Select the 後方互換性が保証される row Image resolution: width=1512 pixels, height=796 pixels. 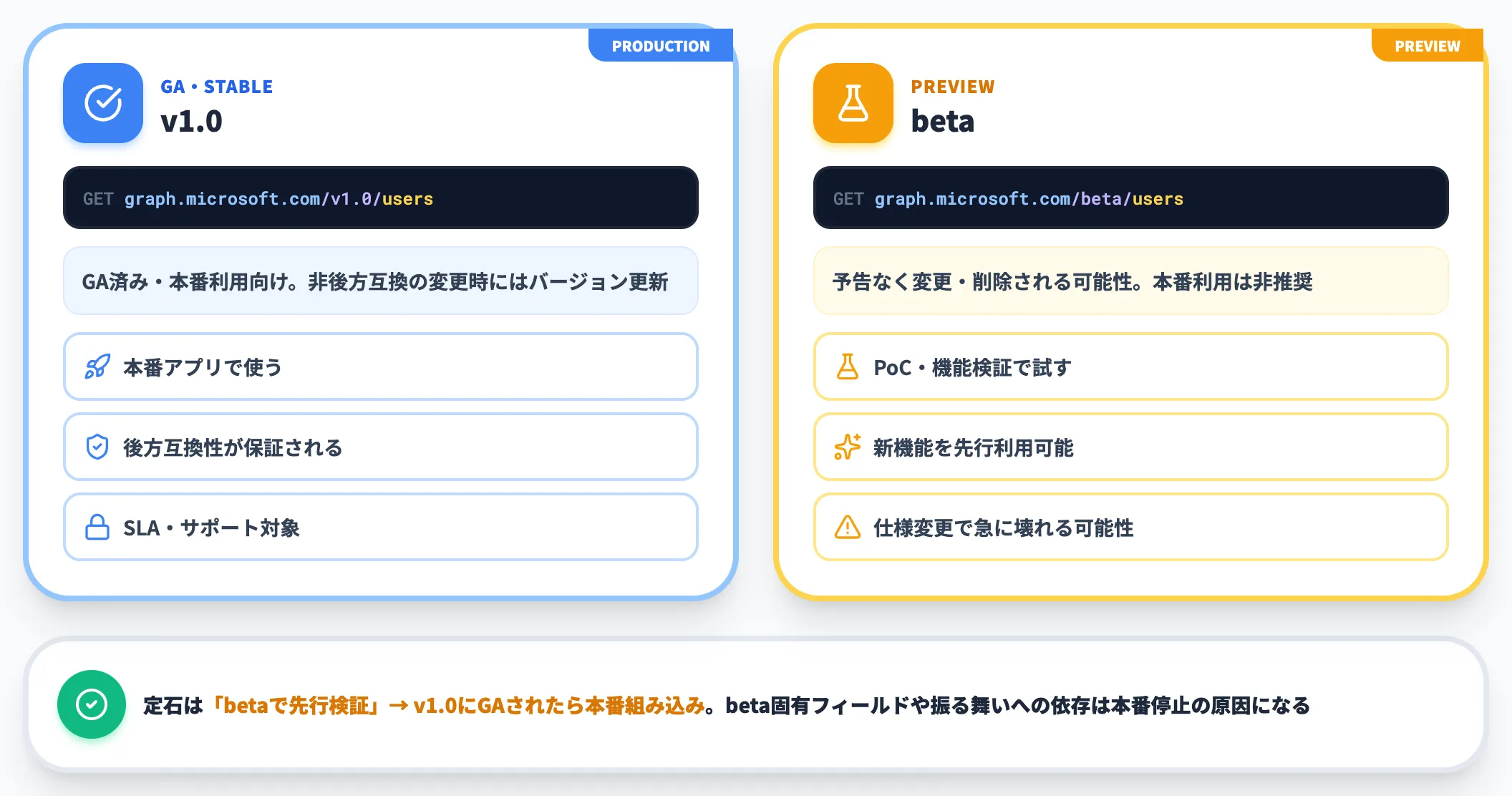pos(381,447)
